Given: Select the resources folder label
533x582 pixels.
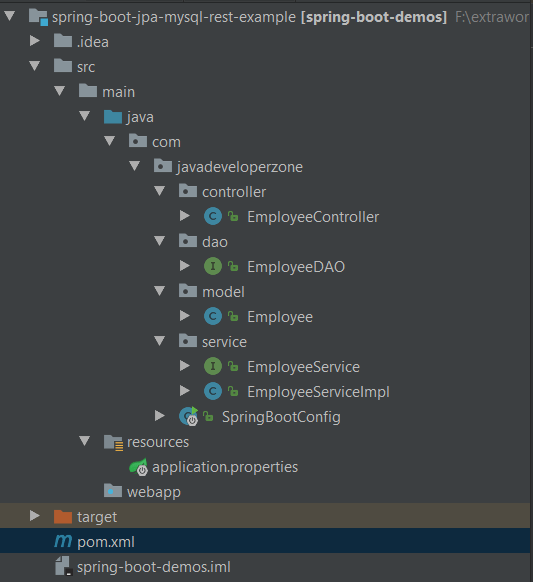Looking at the screenshot, I should click(158, 442).
